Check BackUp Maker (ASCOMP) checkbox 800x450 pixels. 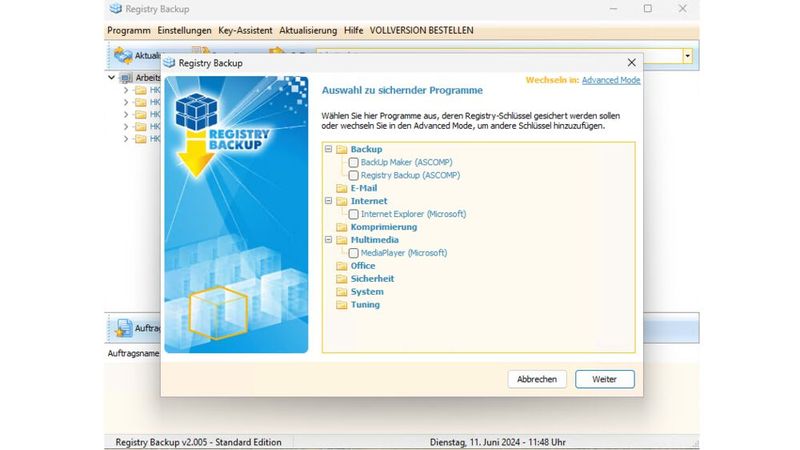point(353,163)
